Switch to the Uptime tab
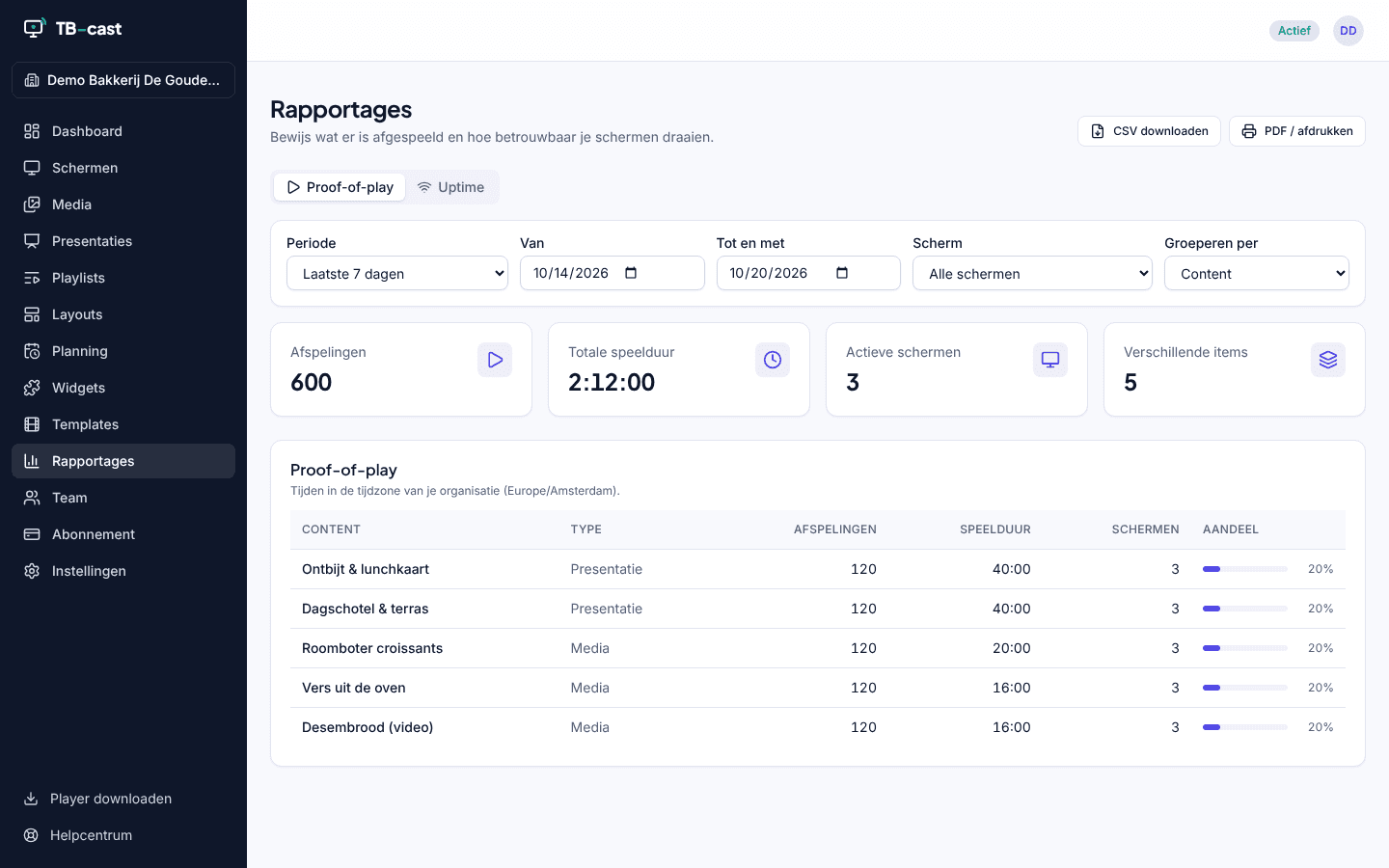 [450, 187]
